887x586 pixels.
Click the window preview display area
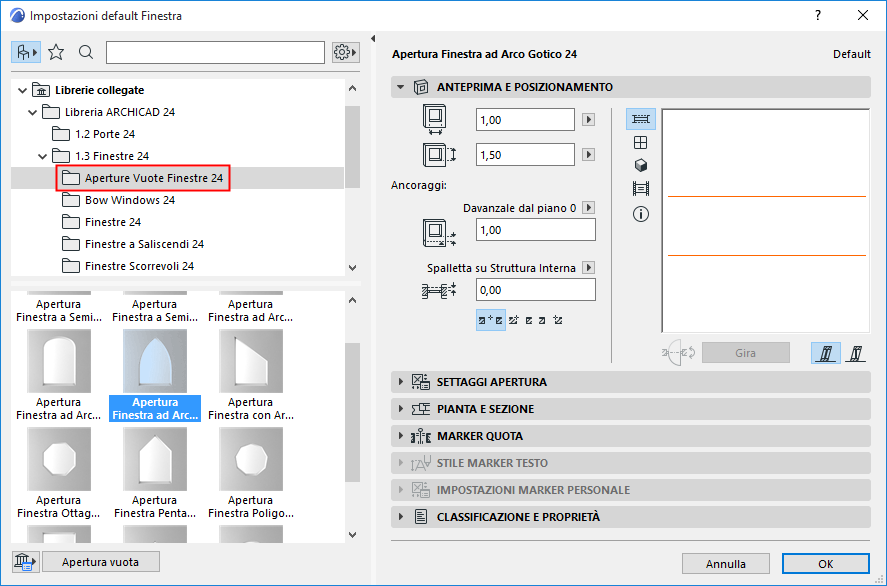click(x=766, y=221)
